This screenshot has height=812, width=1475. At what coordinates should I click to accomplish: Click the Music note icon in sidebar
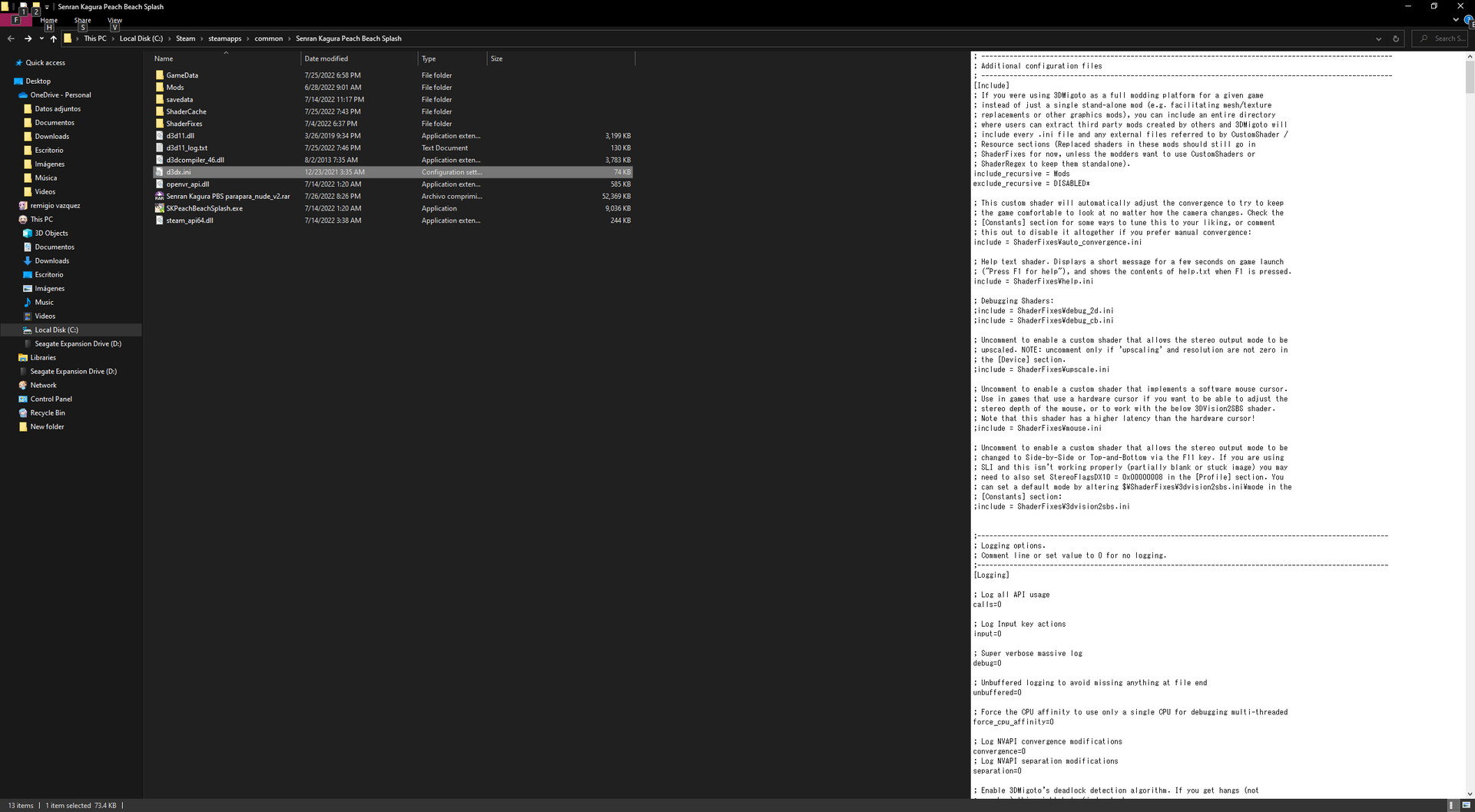(x=28, y=303)
